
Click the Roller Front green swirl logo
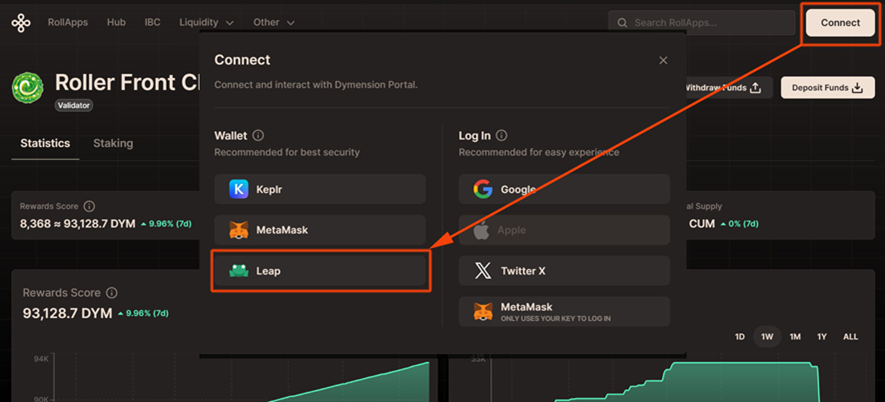click(x=27, y=86)
